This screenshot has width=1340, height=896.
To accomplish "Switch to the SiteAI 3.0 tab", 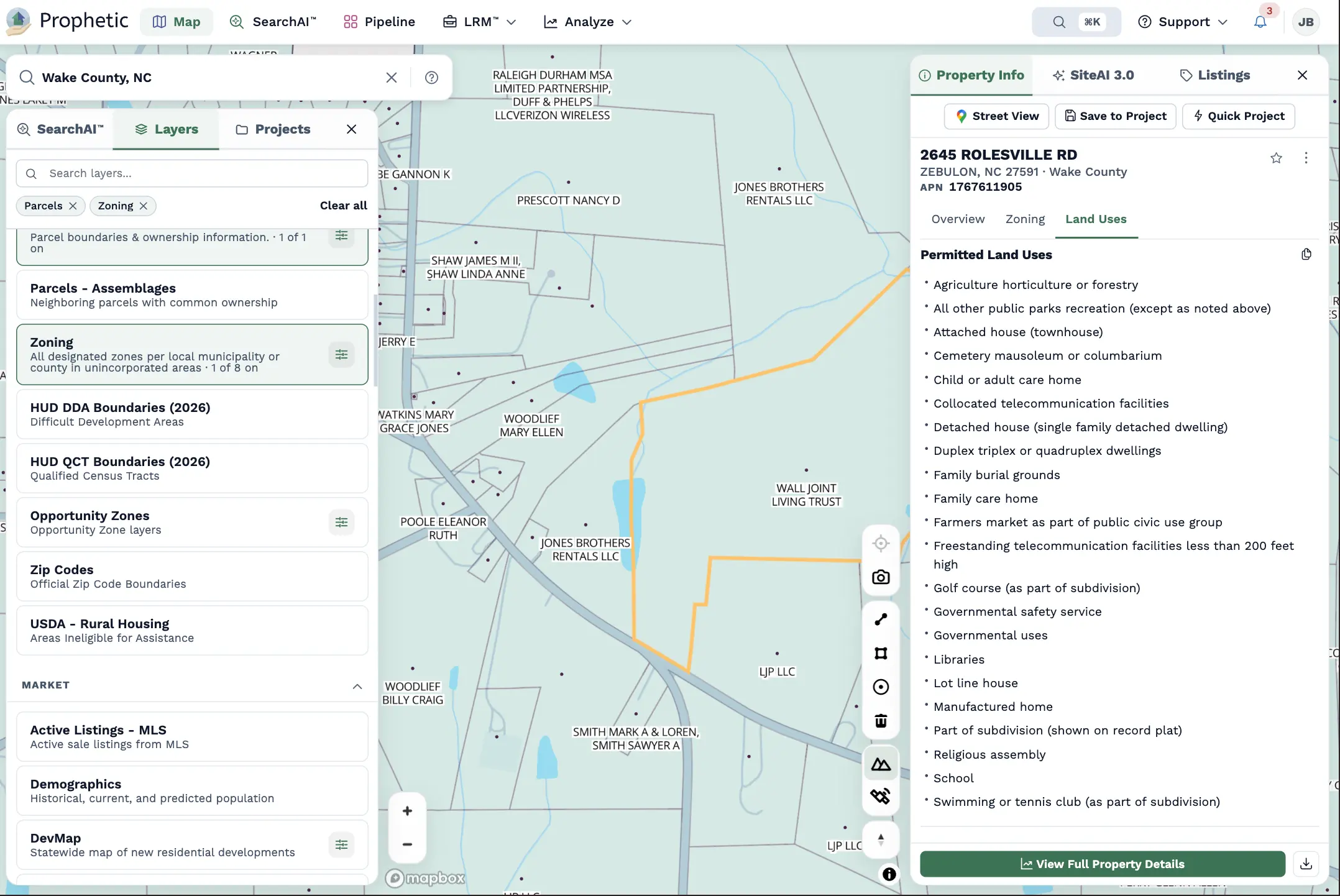I will 1093,75.
